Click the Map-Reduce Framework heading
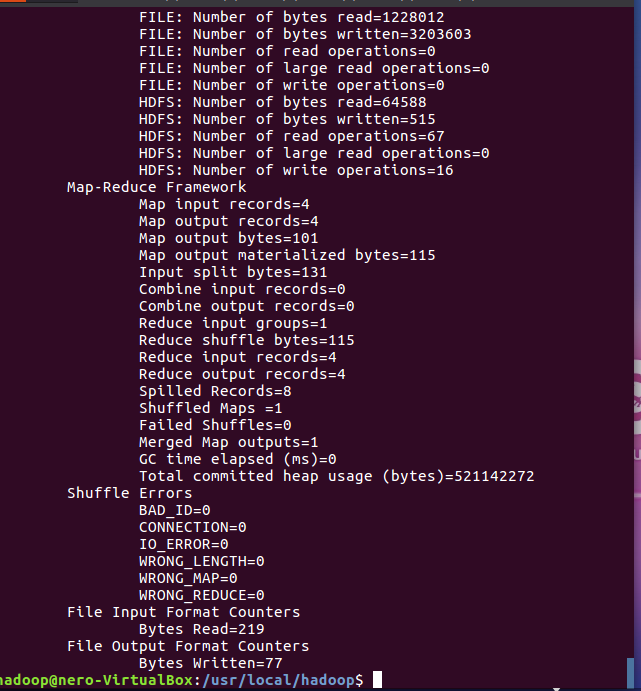Viewport: 641px width, 691px height. tap(156, 187)
